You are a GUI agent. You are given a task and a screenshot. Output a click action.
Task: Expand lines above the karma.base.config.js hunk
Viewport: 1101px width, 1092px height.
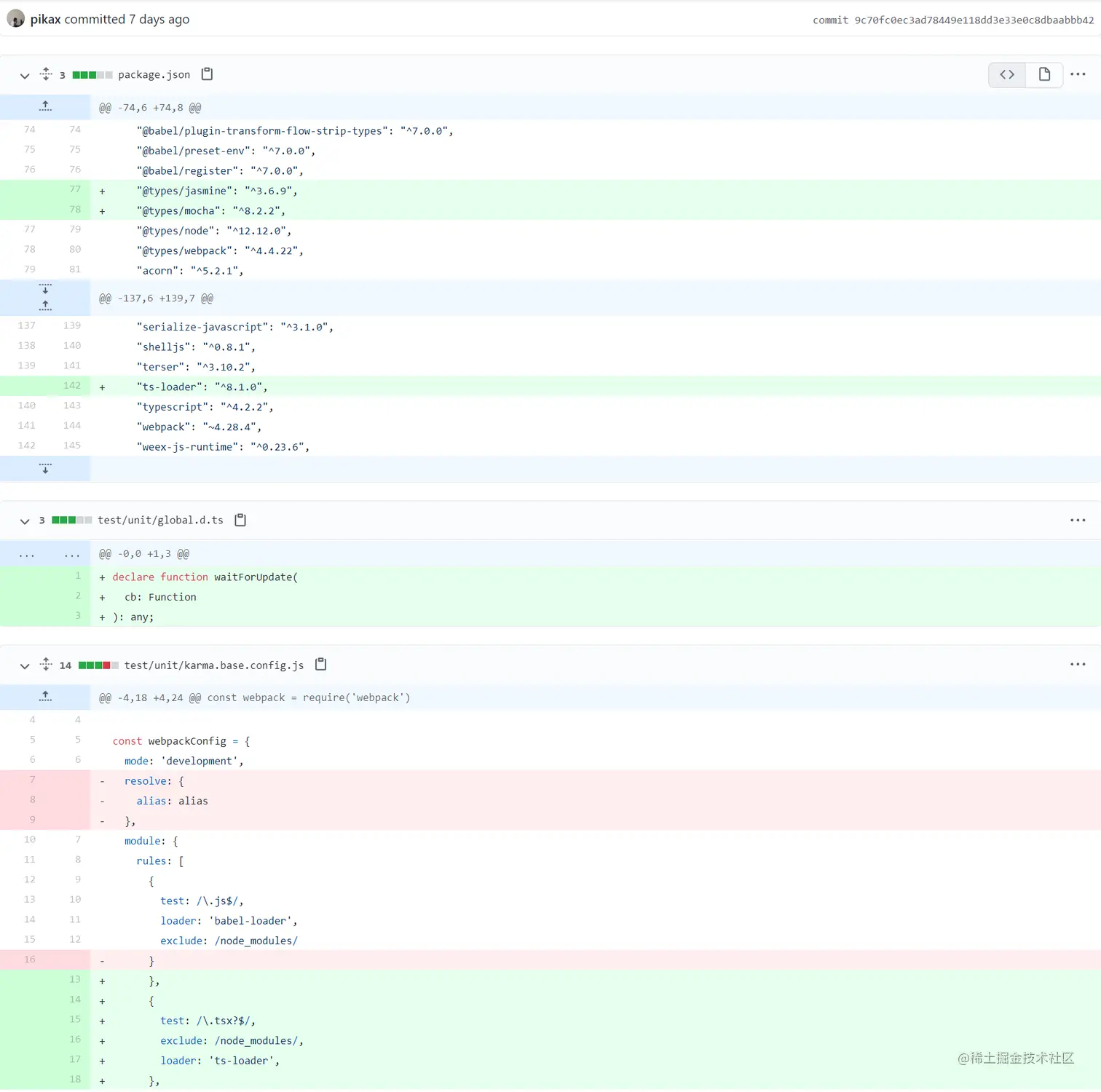[45, 697]
